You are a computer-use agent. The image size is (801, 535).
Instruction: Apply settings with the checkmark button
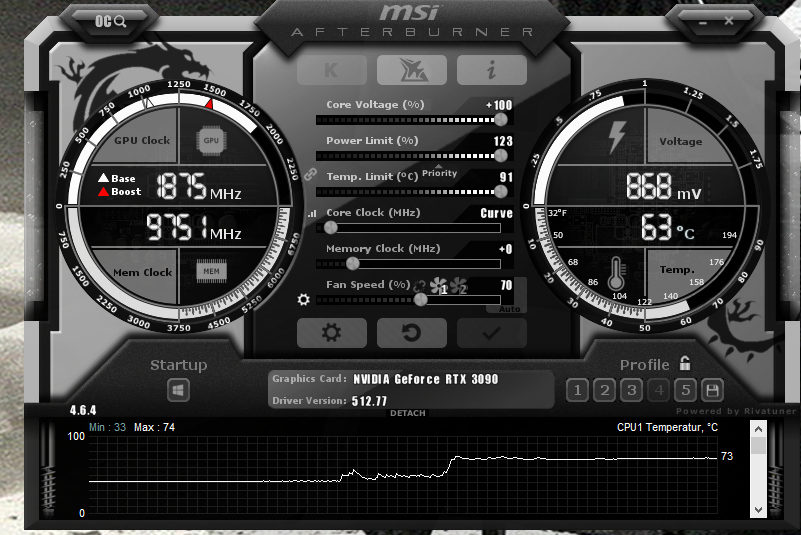point(491,333)
